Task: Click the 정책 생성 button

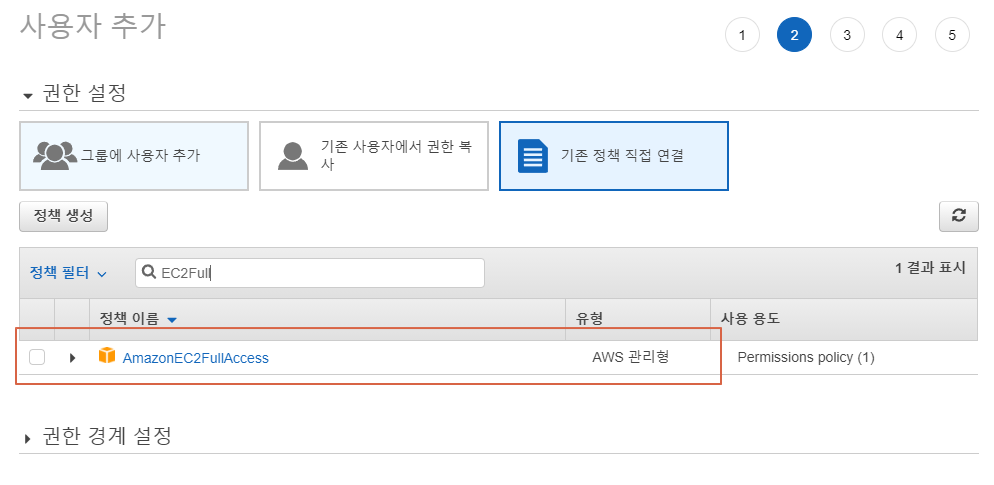Action: (63, 216)
